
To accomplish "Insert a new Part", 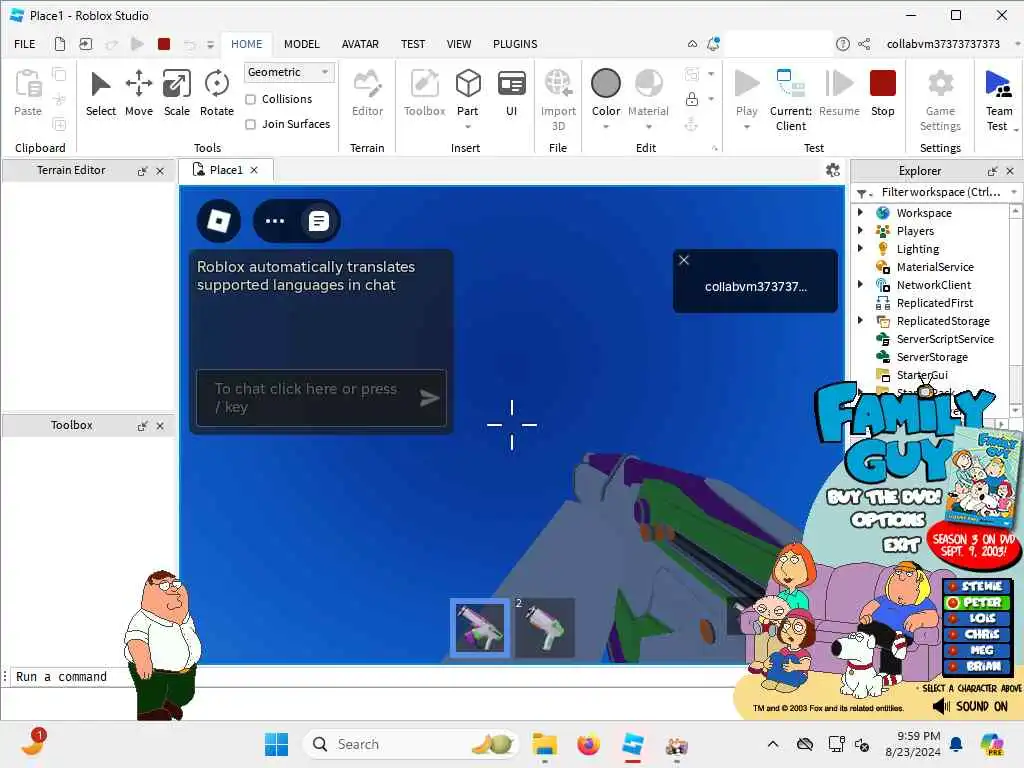I will coord(468,93).
